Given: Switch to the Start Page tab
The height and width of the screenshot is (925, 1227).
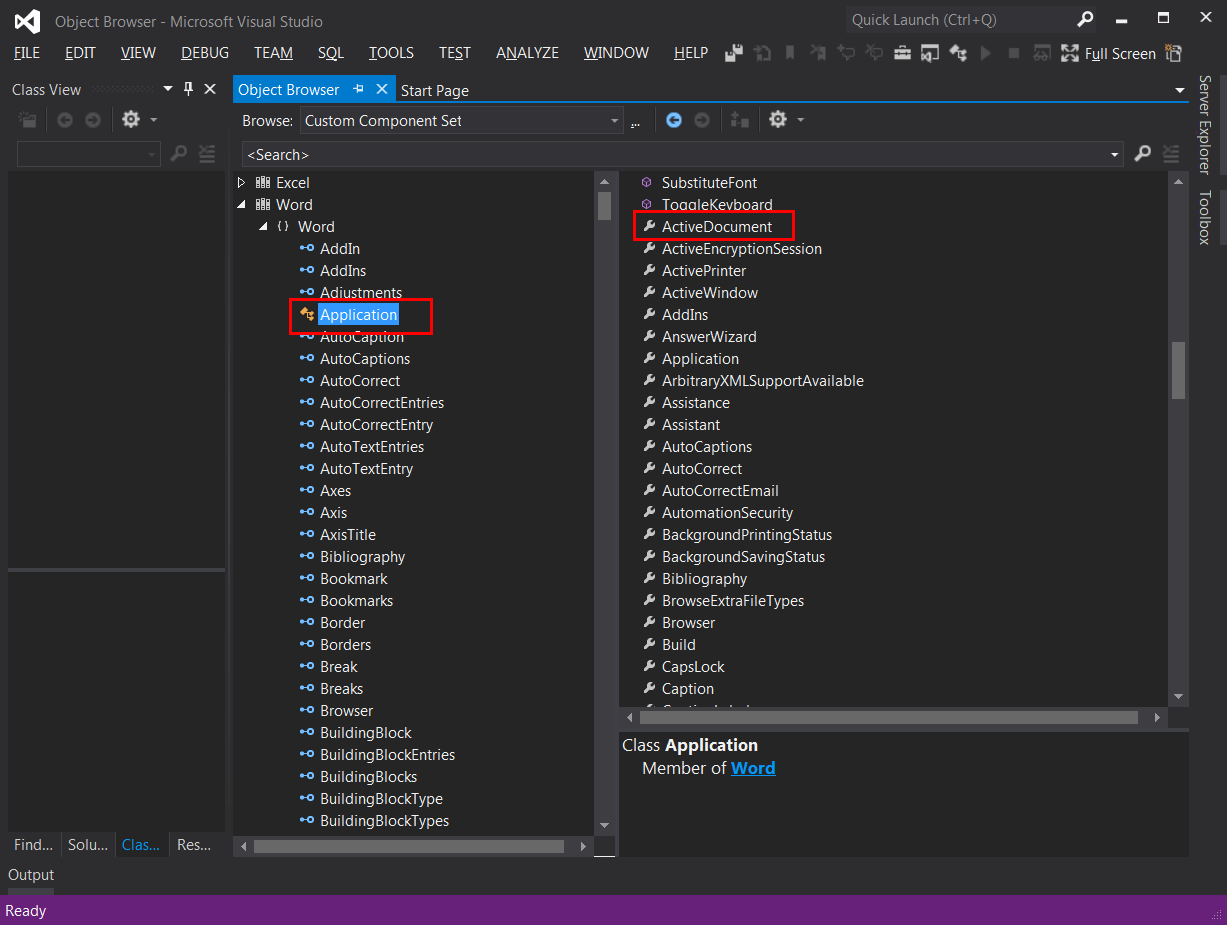Looking at the screenshot, I should pyautogui.click(x=435, y=90).
